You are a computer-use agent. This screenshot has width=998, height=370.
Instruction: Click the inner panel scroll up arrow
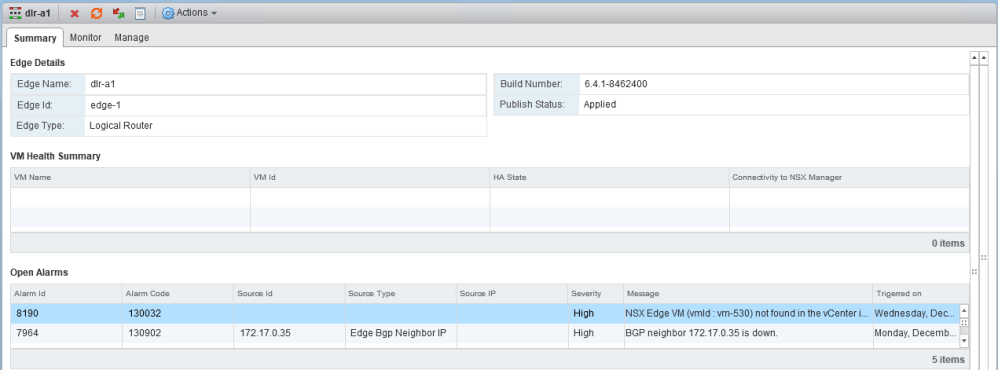click(974, 58)
